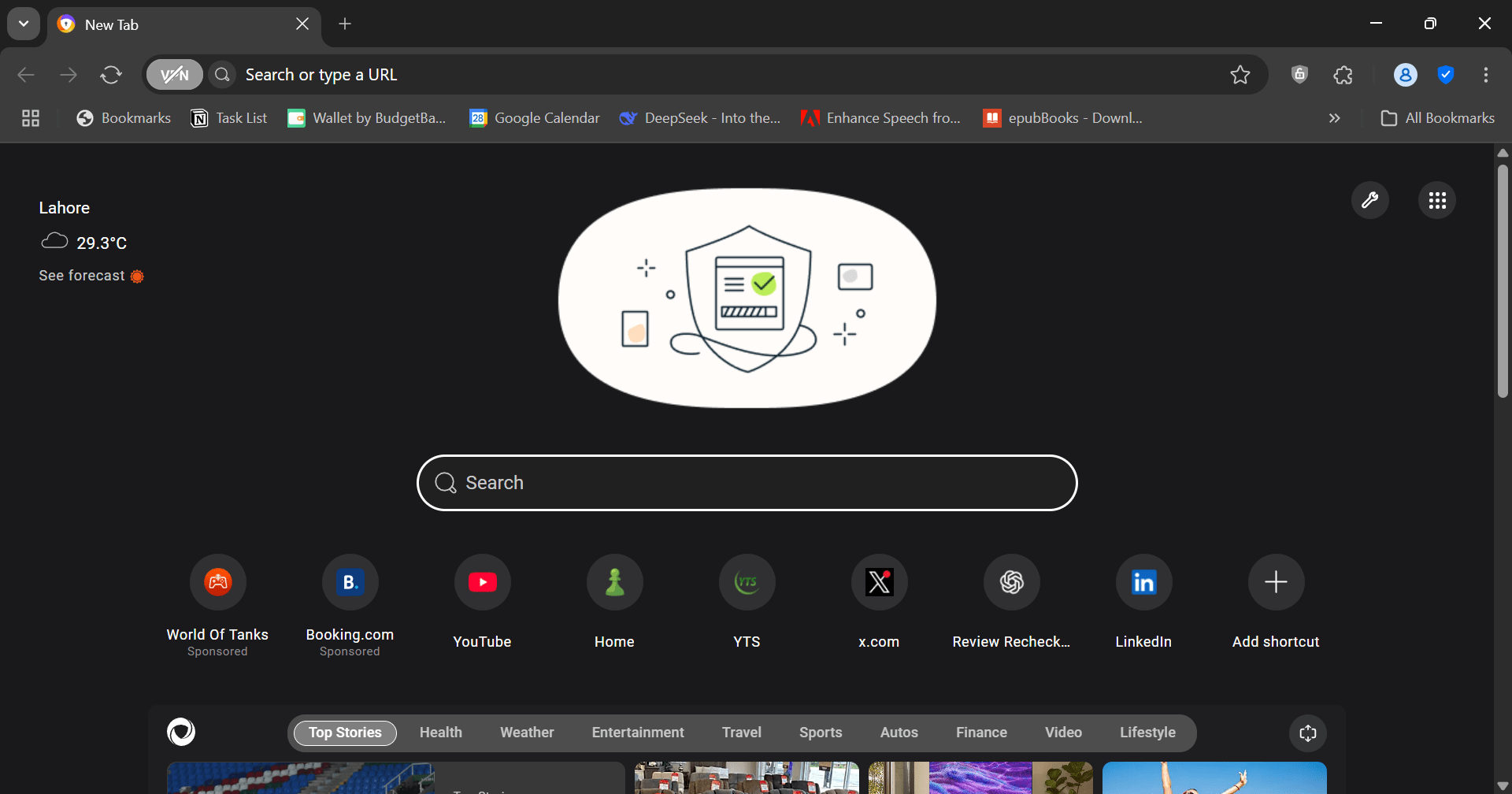Open the Enhance Speech bookmark
Image resolution: width=1512 pixels, height=794 pixels.
pyautogui.click(x=880, y=118)
